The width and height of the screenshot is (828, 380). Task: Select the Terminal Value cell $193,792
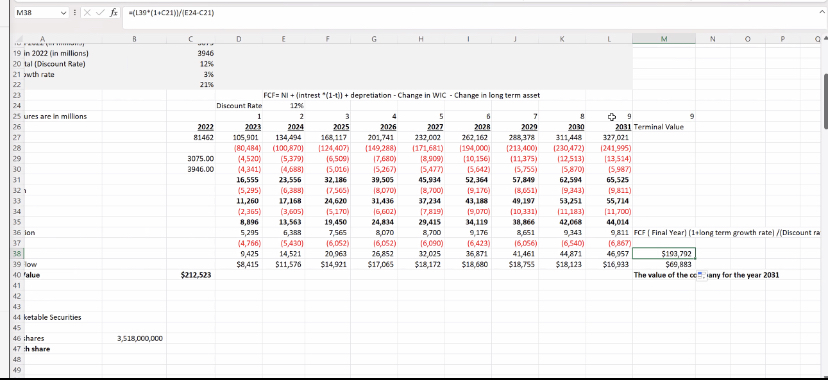664,254
